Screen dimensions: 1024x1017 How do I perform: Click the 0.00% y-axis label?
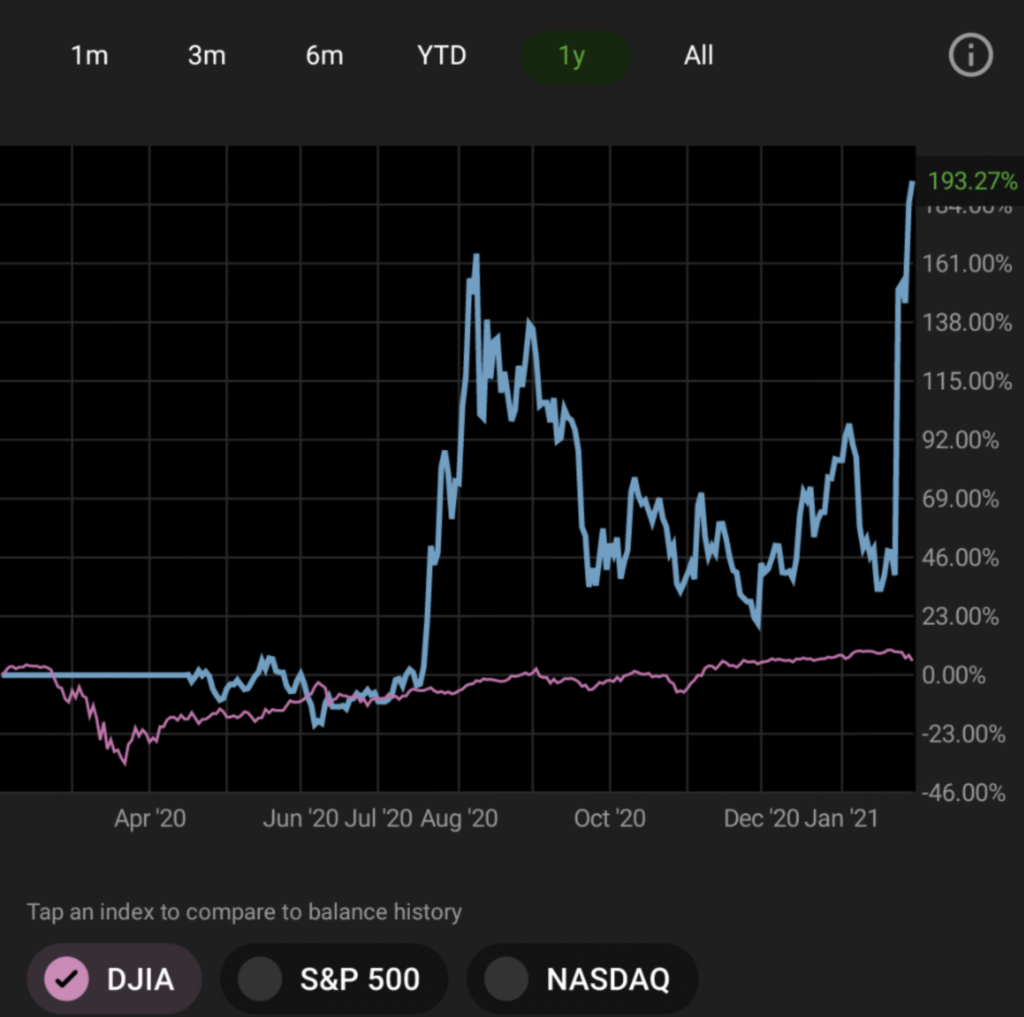(x=964, y=676)
